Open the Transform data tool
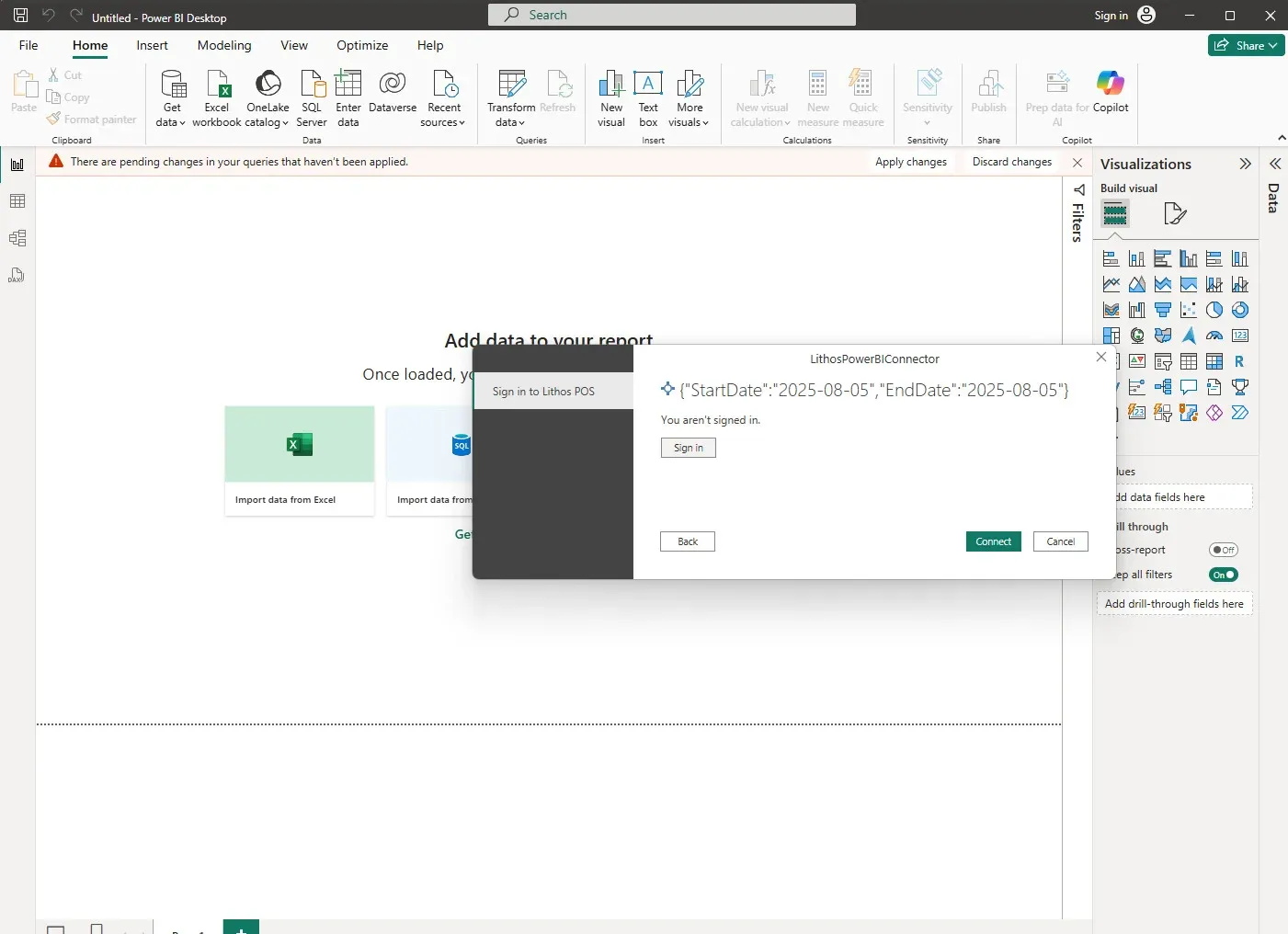Screen dimensions: 1288x934 pos(511,98)
